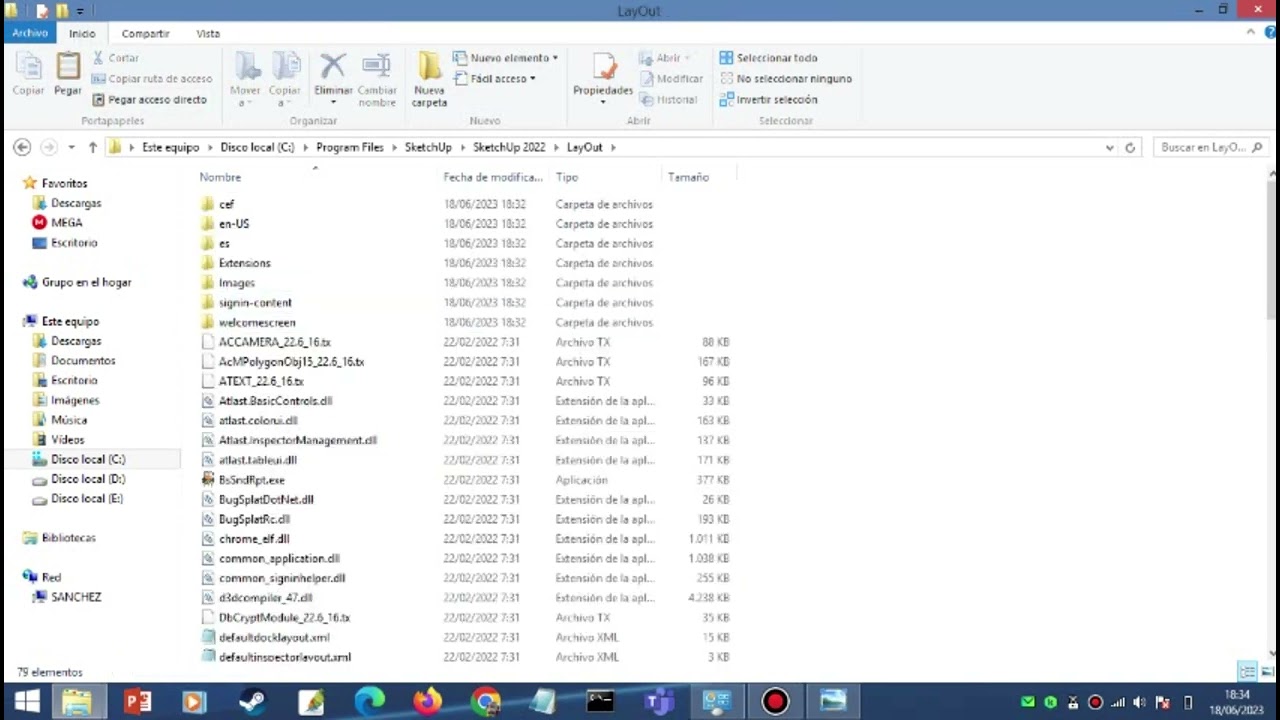Click Este equipo in address bar

[x=171, y=147]
